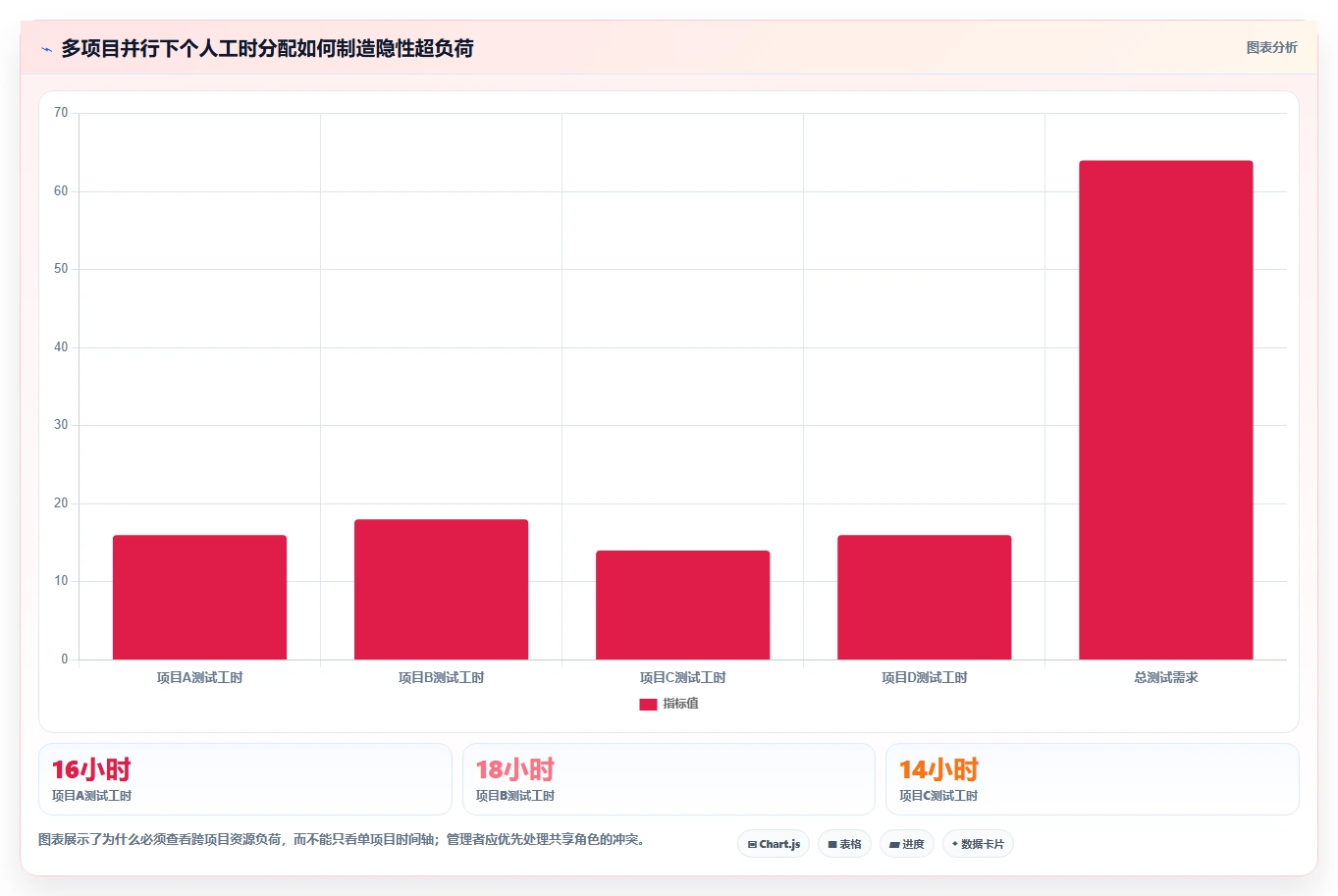Click the chart title 多项目并行下个人工时分配如何制造隐性超负荷
The height and width of the screenshot is (896, 1338).
[x=267, y=48]
